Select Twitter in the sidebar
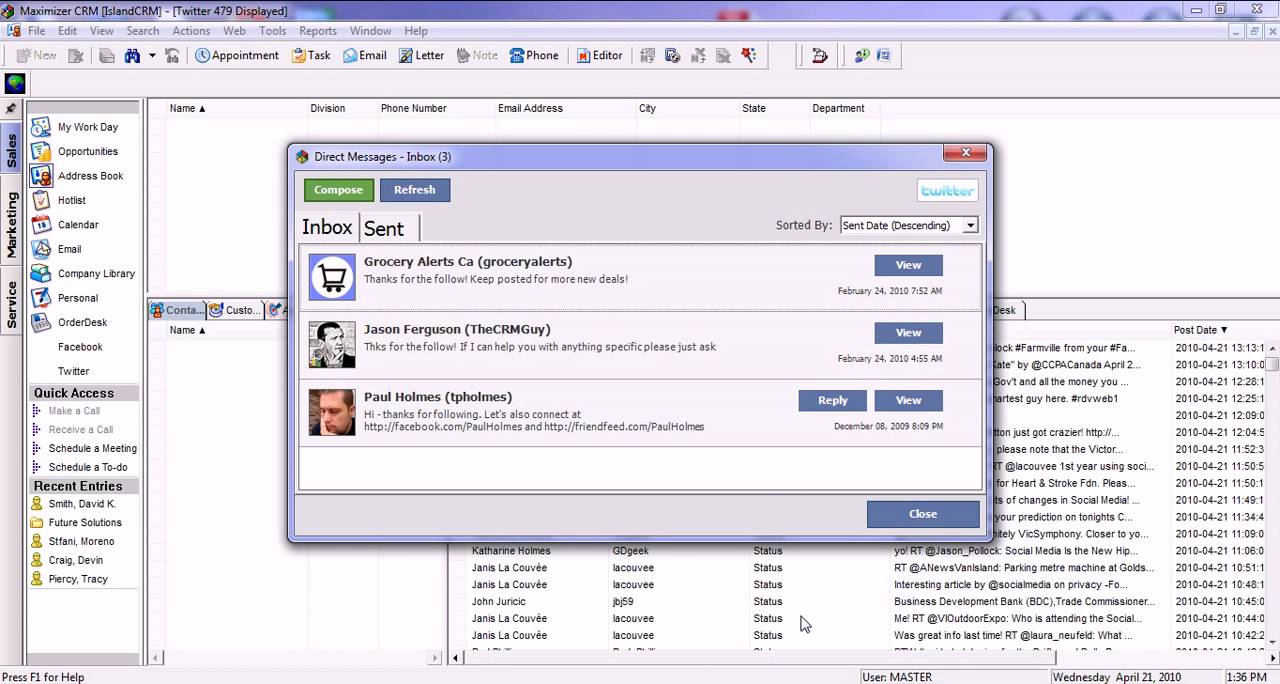This screenshot has height=684, width=1280. point(73,371)
